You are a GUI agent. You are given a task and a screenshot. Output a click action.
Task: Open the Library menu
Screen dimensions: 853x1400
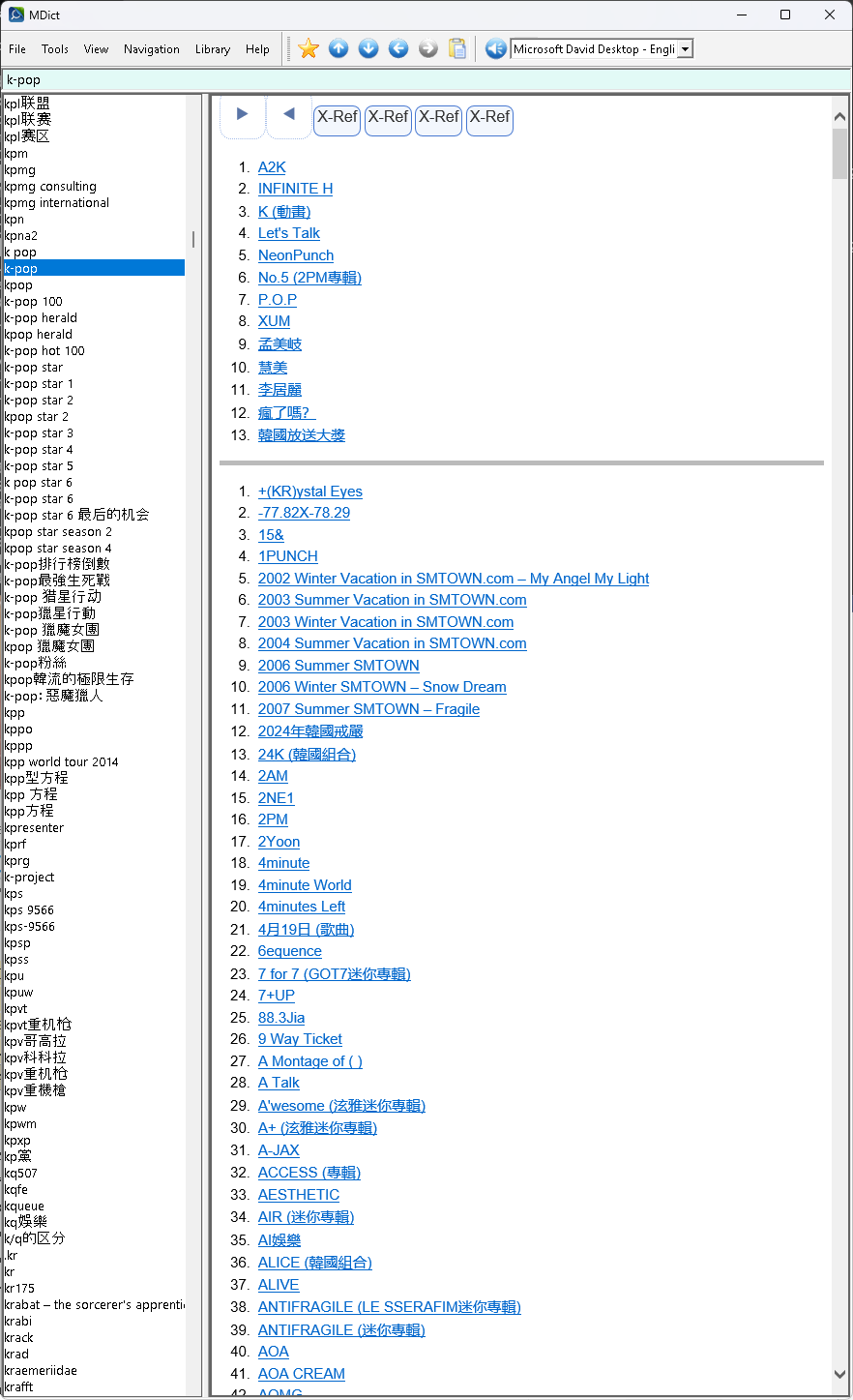coord(213,49)
